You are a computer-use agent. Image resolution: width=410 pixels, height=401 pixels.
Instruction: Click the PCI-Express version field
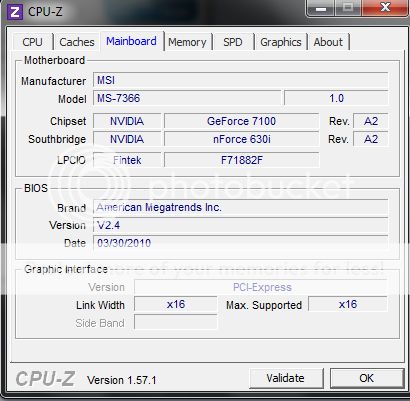coord(261,287)
